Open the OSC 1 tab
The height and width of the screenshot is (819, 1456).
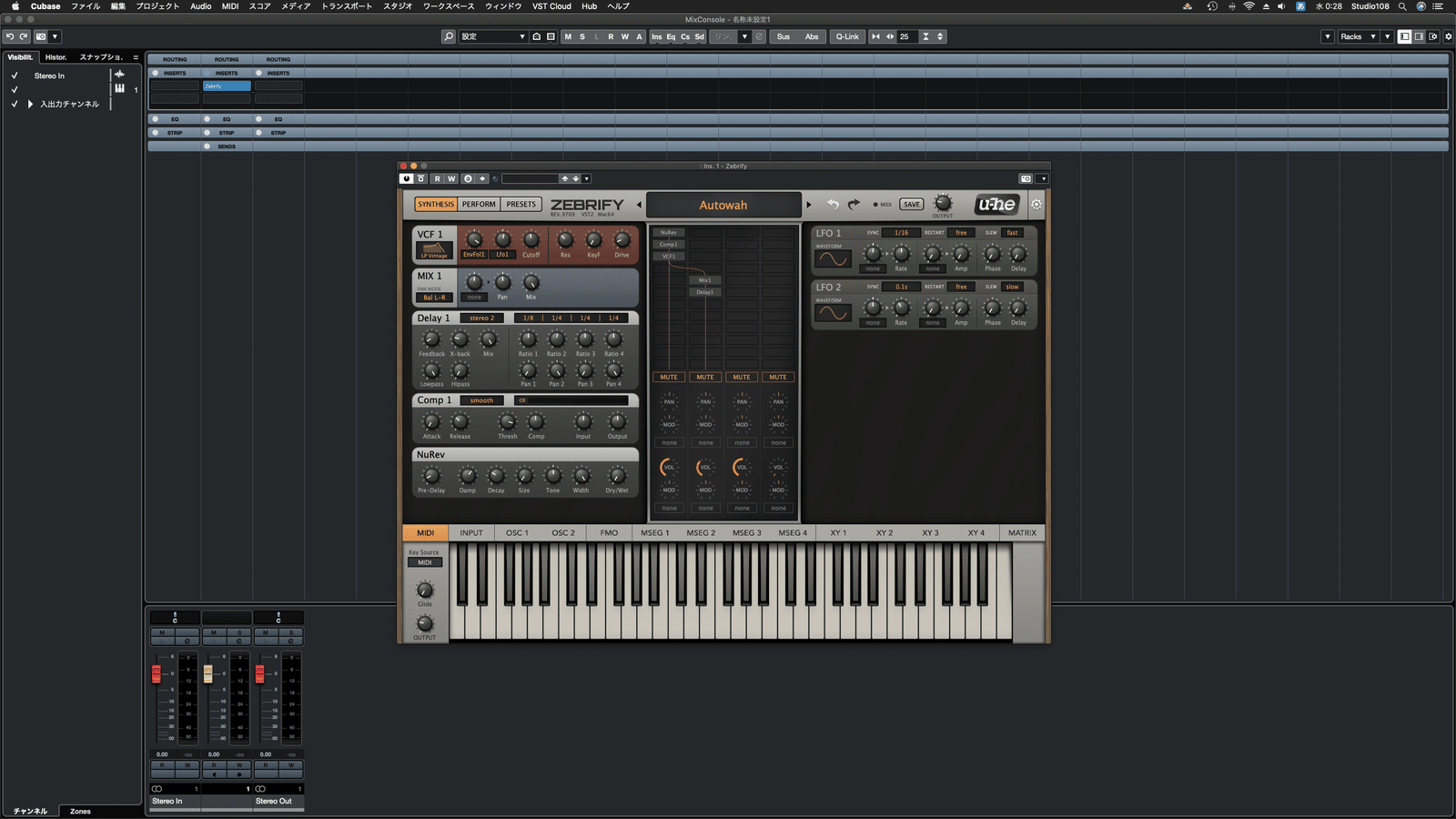tap(517, 533)
